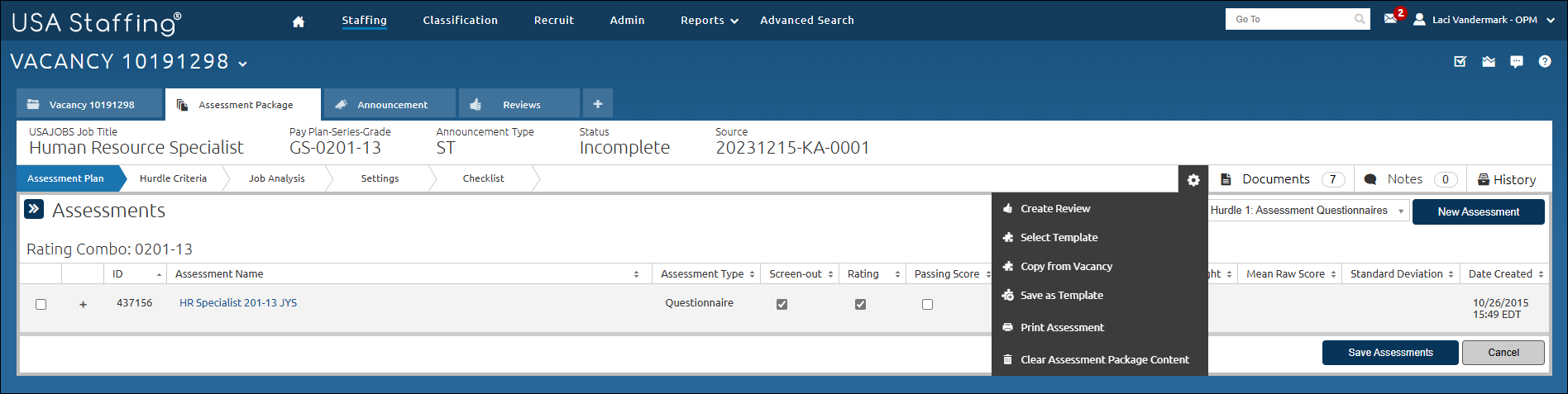Open the HR Specialist 201-13 JYS link
Screen dimensions: 1568x394
click(238, 303)
